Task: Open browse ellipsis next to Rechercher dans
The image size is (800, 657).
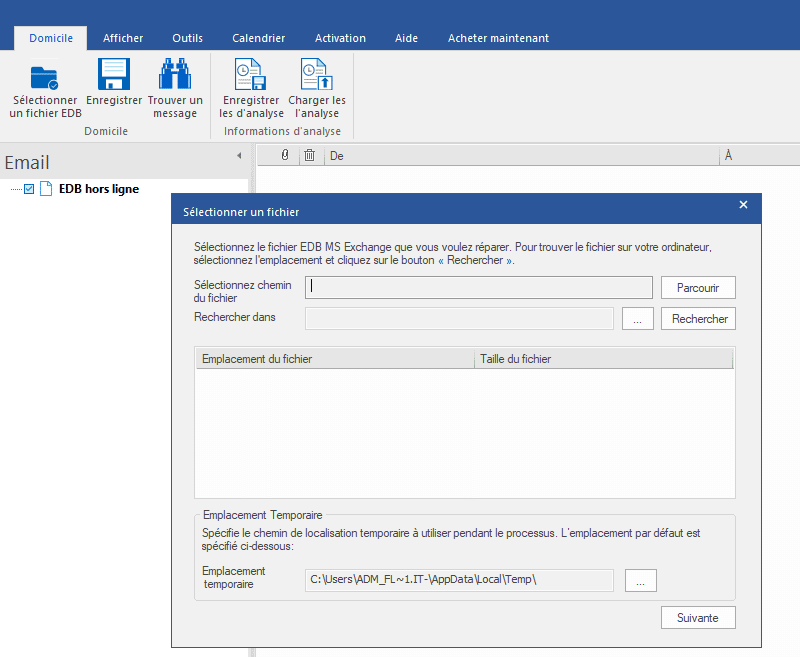Action: click(637, 318)
